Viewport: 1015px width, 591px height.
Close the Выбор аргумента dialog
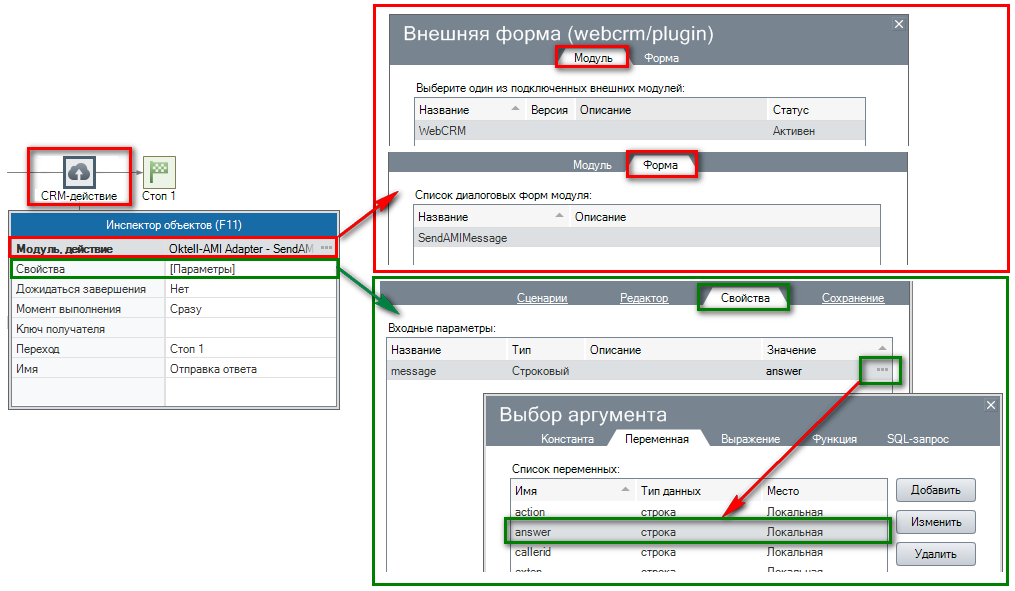pyautogui.click(x=991, y=405)
